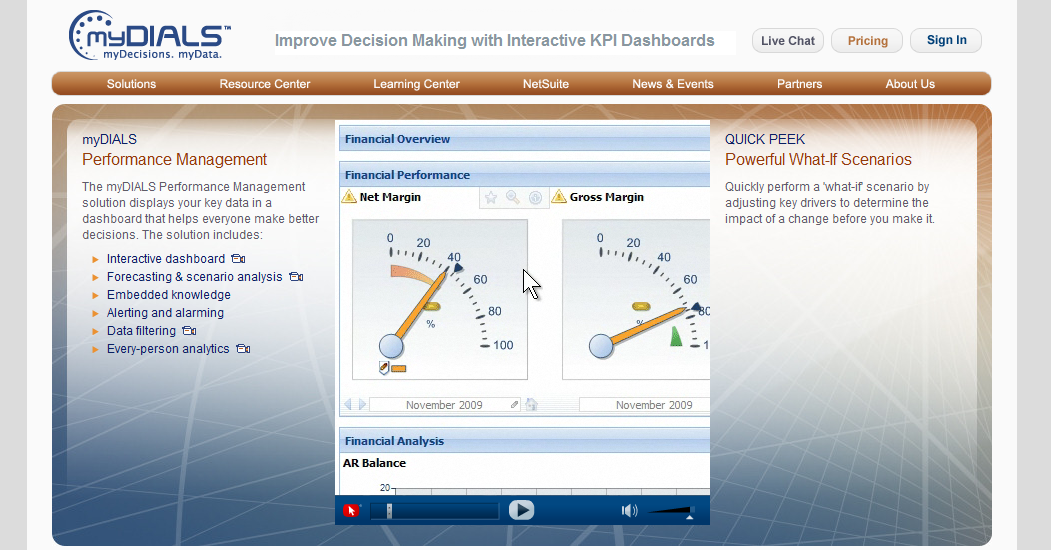Click the pencil shield icon under Net Margin gauge

pyautogui.click(x=384, y=367)
